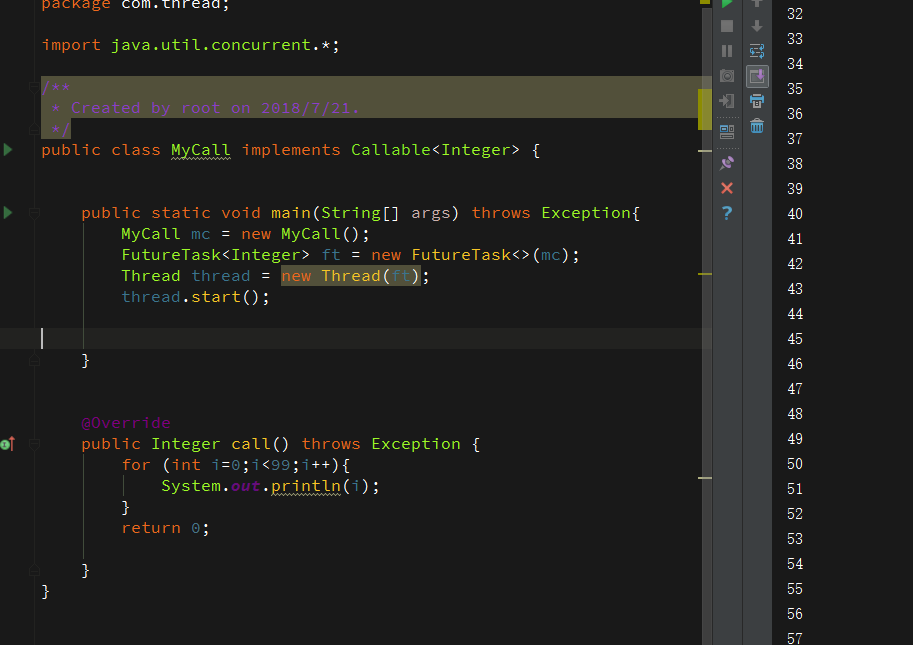Collapse the Javadoc comment block

point(34,87)
